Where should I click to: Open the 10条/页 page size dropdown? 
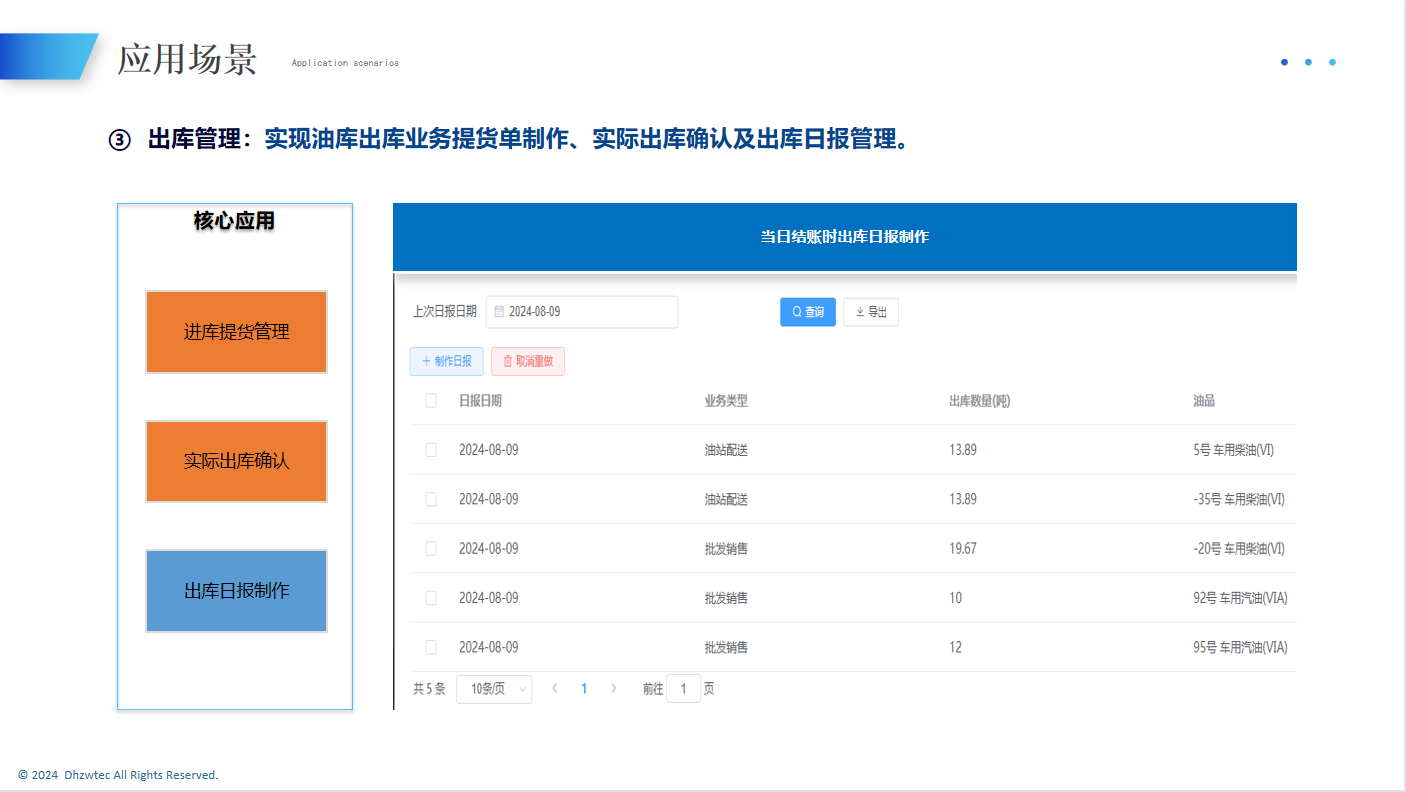[x=494, y=689]
